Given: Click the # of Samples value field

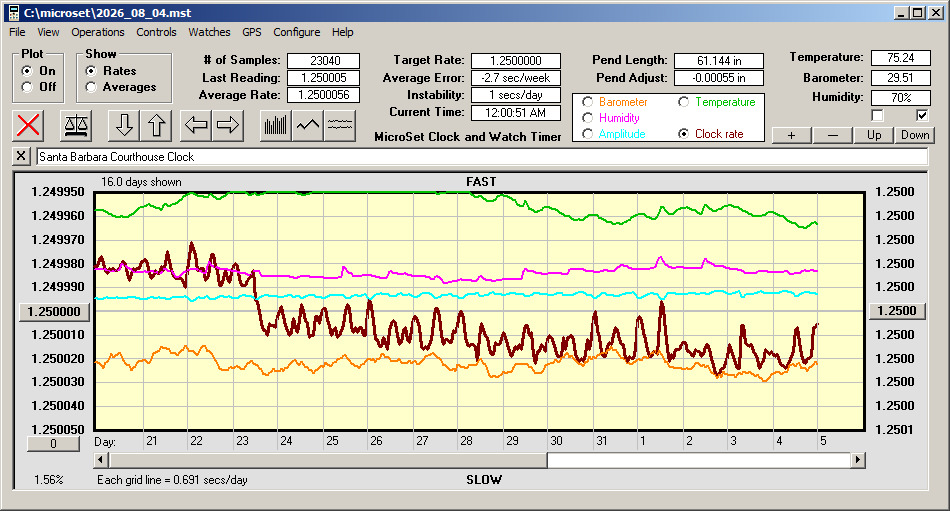Looking at the screenshot, I should [324, 61].
